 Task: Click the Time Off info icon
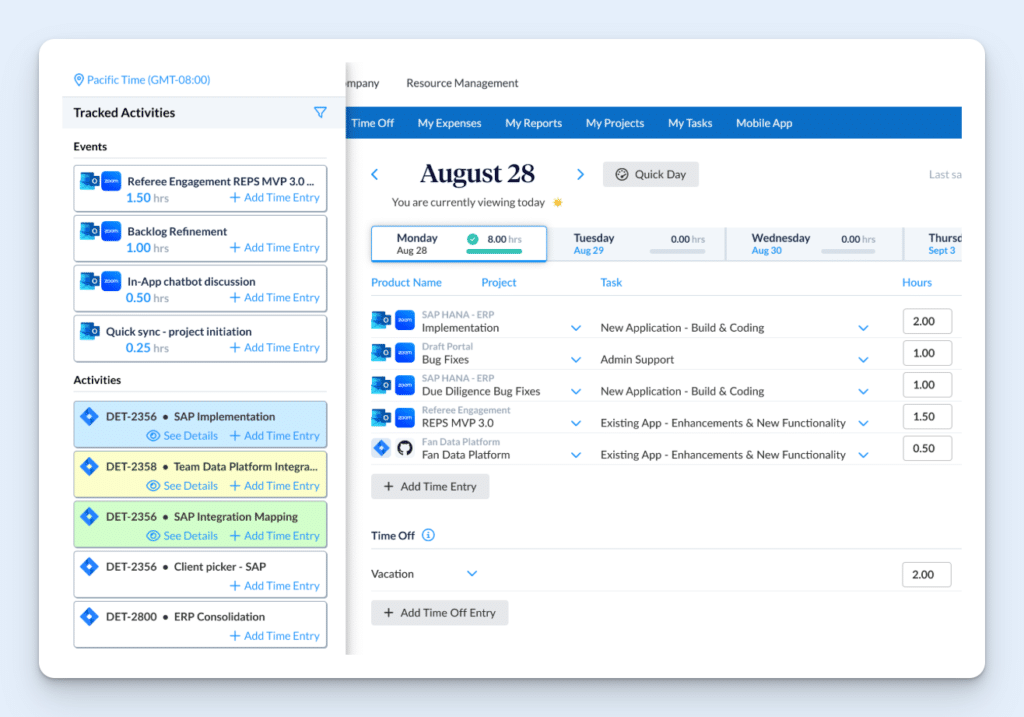[428, 535]
